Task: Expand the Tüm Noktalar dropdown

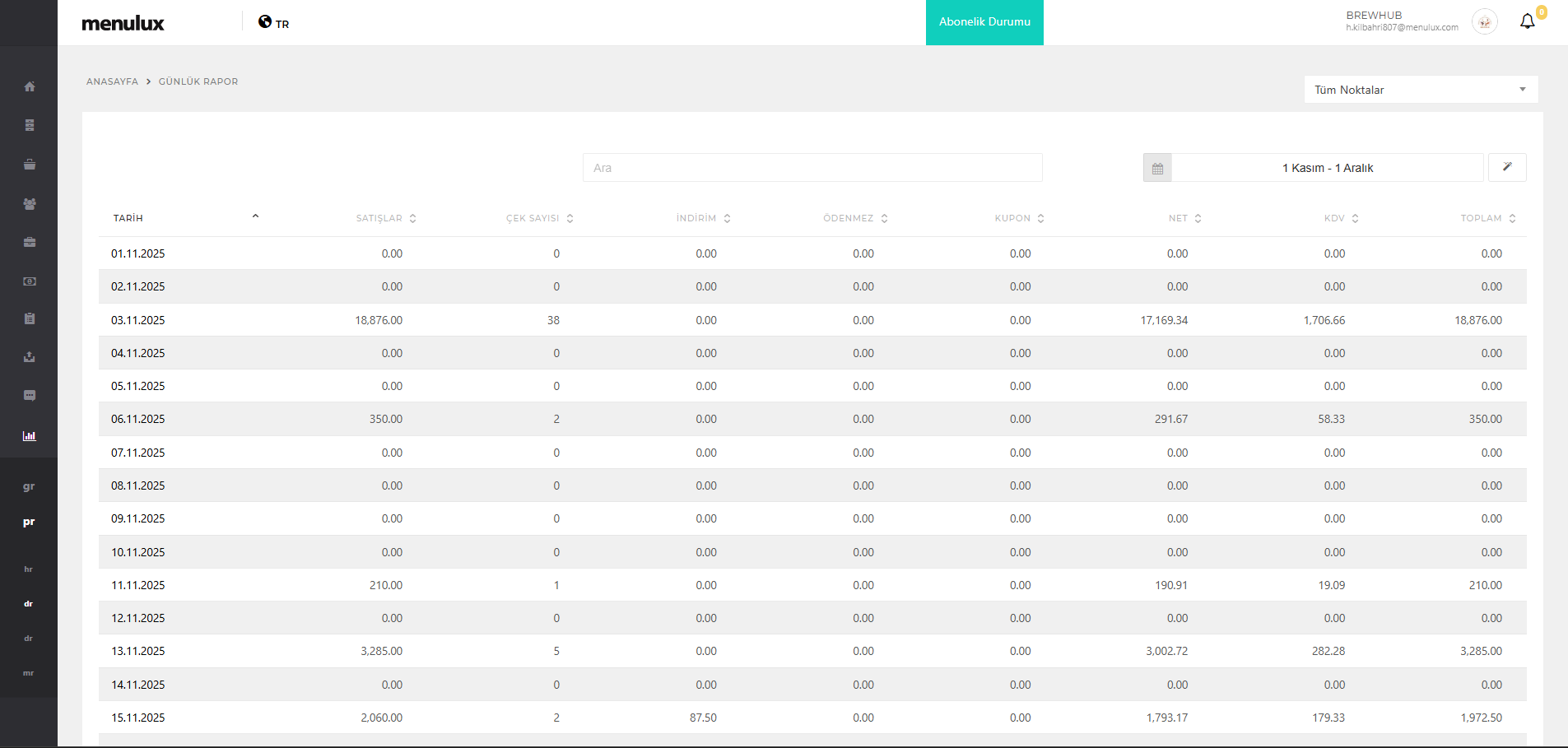Action: point(1421,90)
